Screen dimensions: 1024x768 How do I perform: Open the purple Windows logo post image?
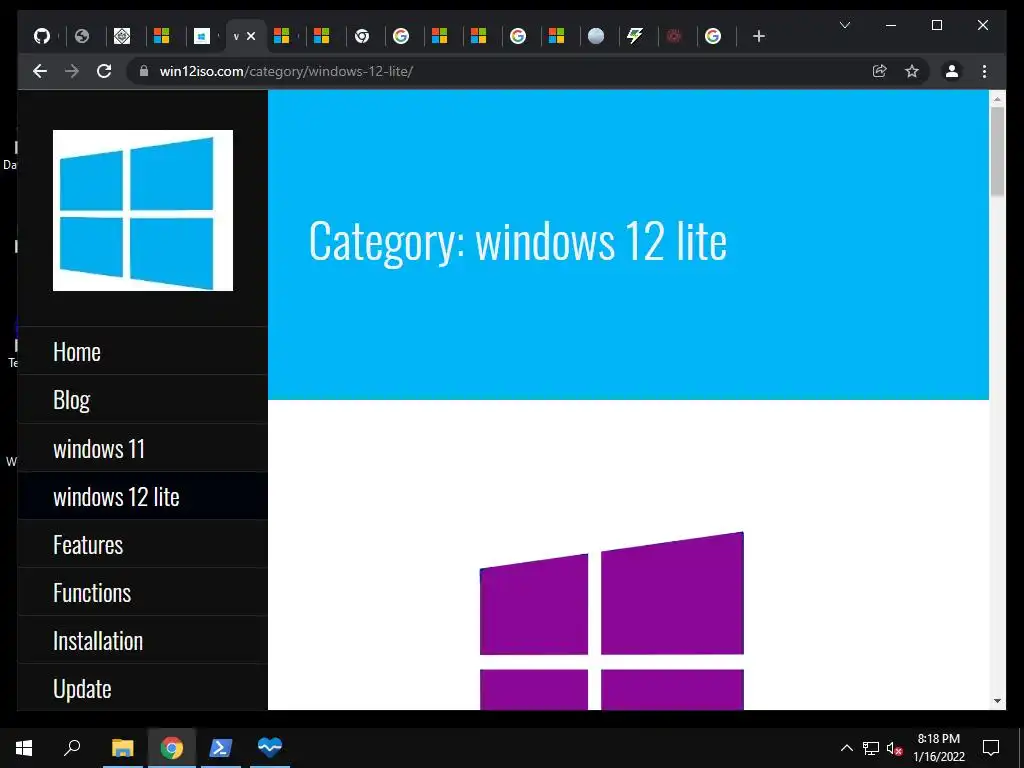click(612, 620)
